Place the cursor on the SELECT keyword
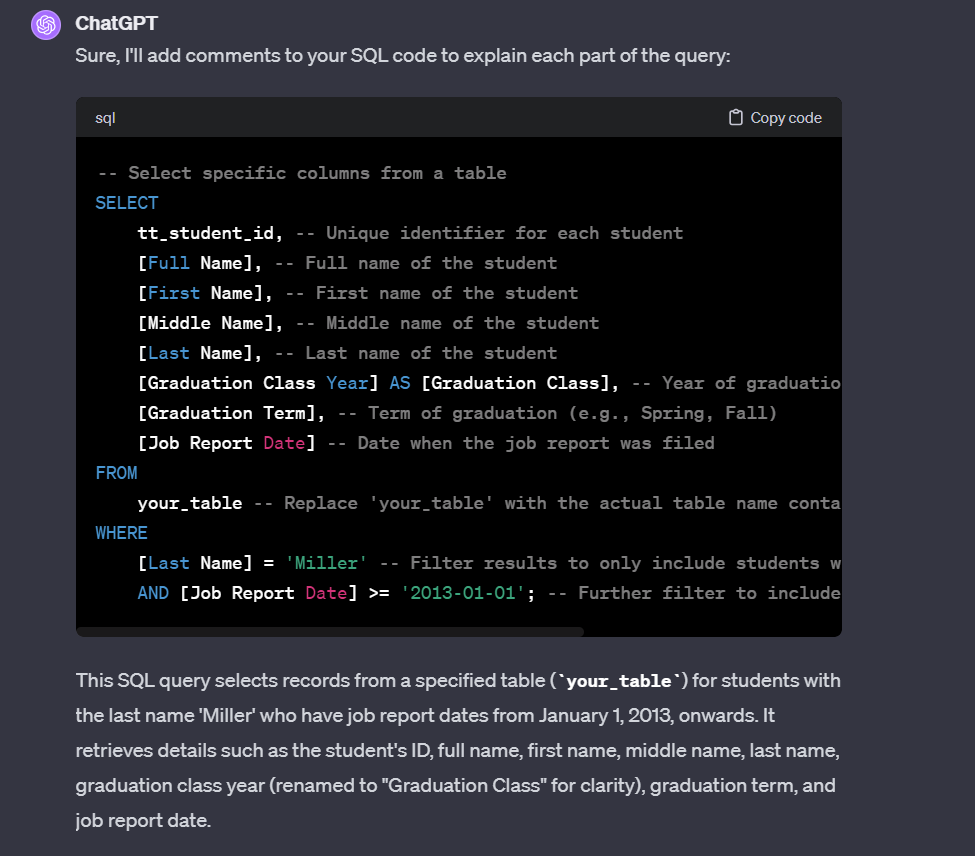 coord(127,203)
